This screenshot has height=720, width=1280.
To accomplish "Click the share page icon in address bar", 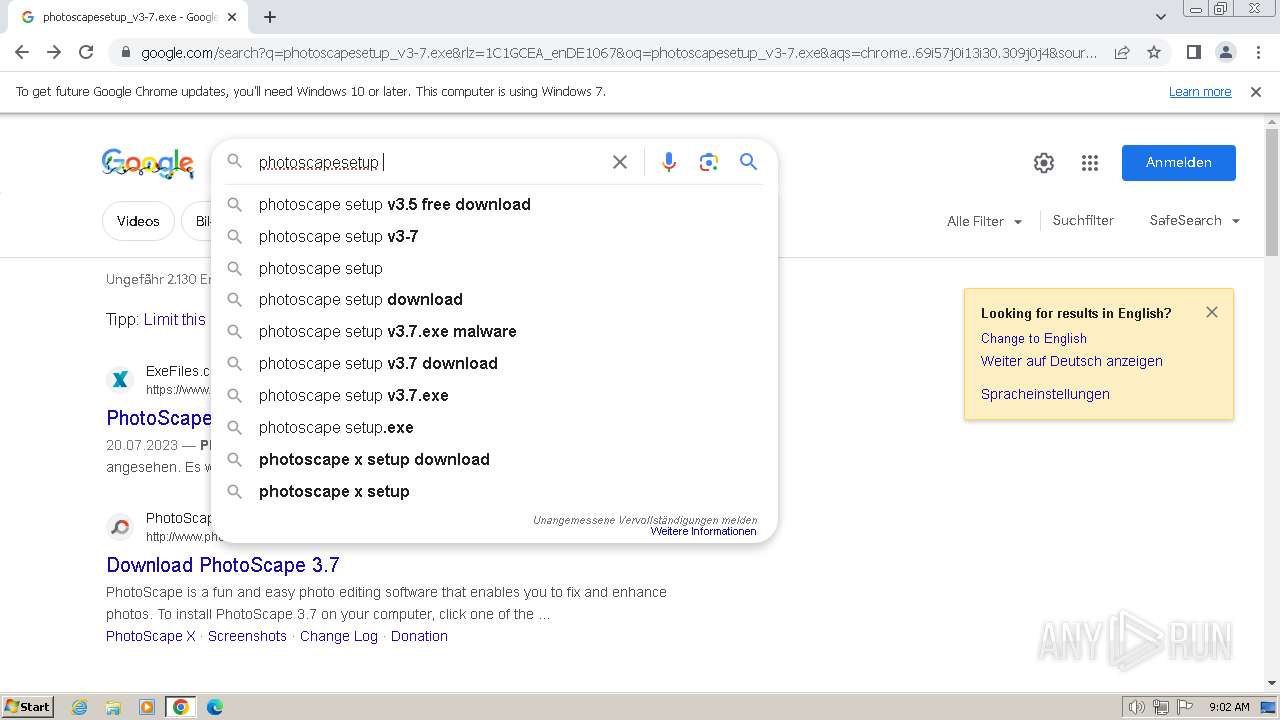I will tap(1122, 52).
